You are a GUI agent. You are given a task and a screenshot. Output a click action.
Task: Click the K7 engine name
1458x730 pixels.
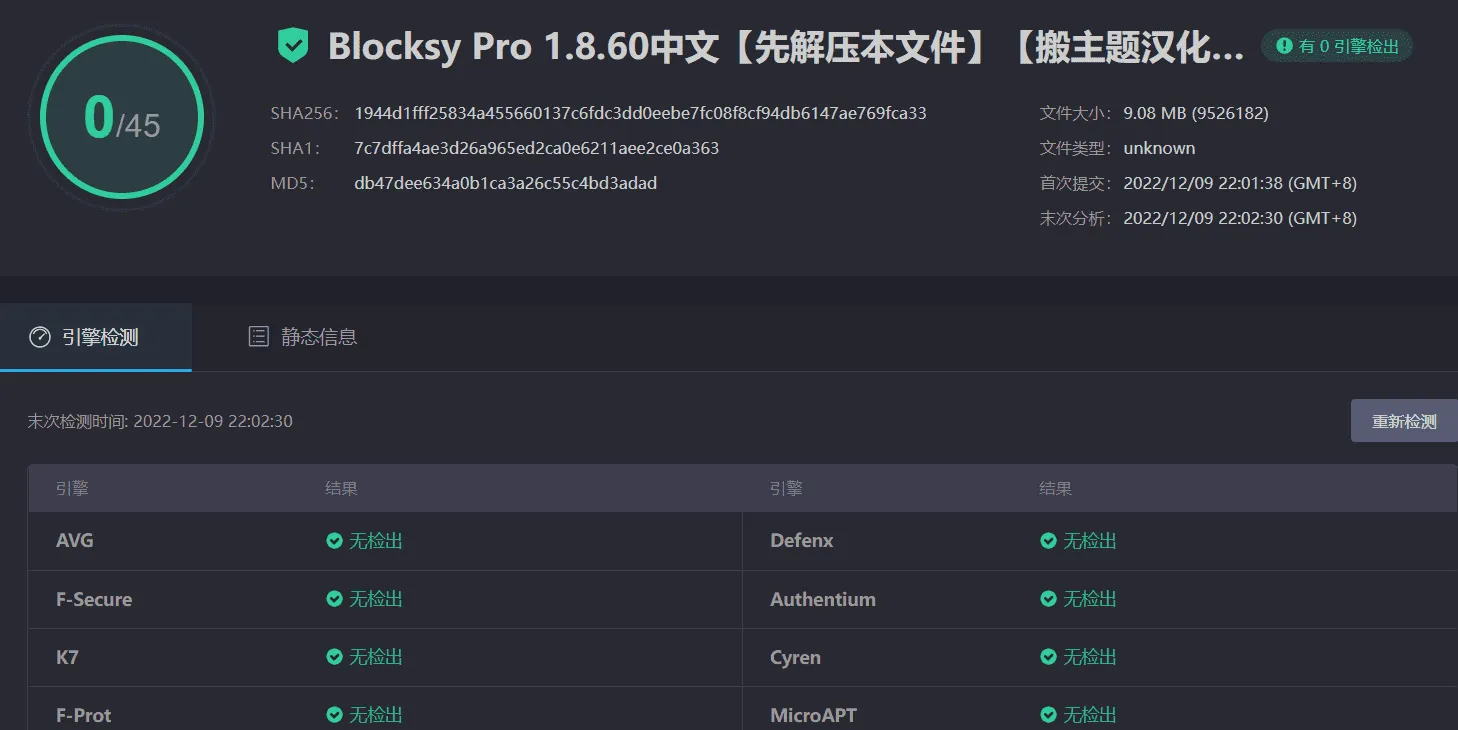pos(67,657)
